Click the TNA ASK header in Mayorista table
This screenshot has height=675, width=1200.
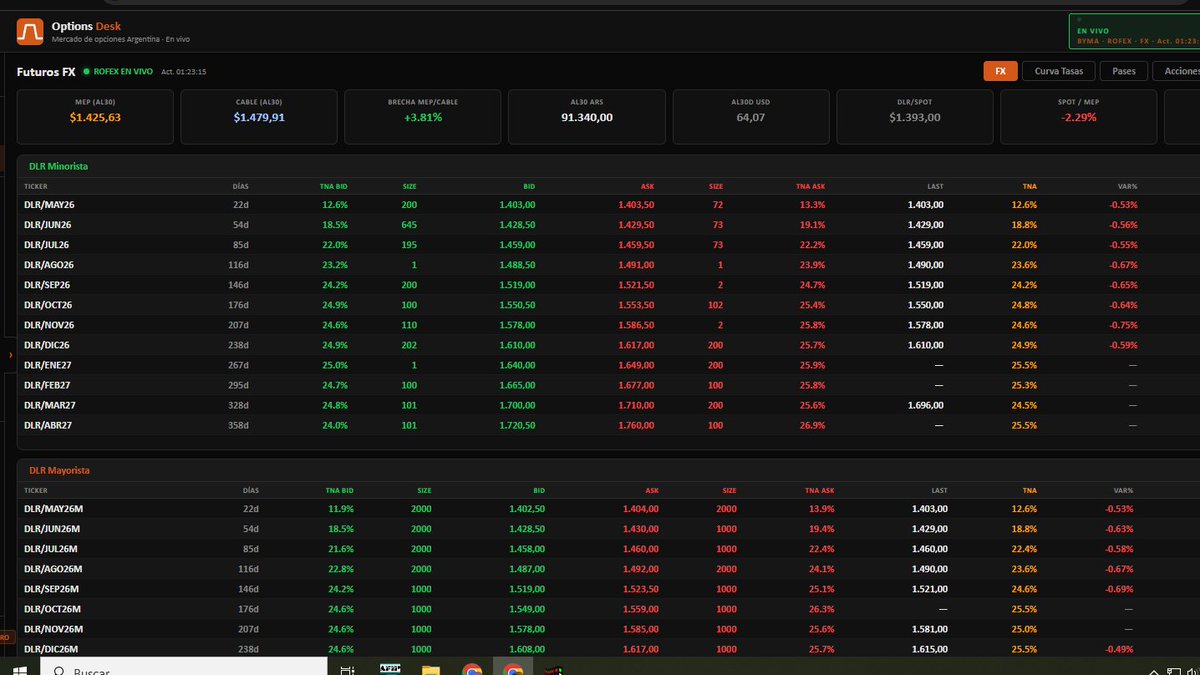[x=818, y=490]
